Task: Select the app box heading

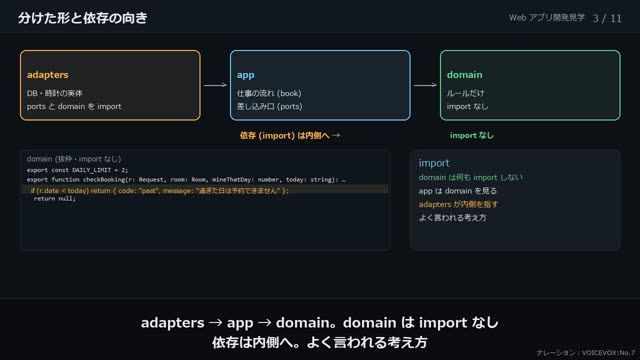Action: pos(245,75)
